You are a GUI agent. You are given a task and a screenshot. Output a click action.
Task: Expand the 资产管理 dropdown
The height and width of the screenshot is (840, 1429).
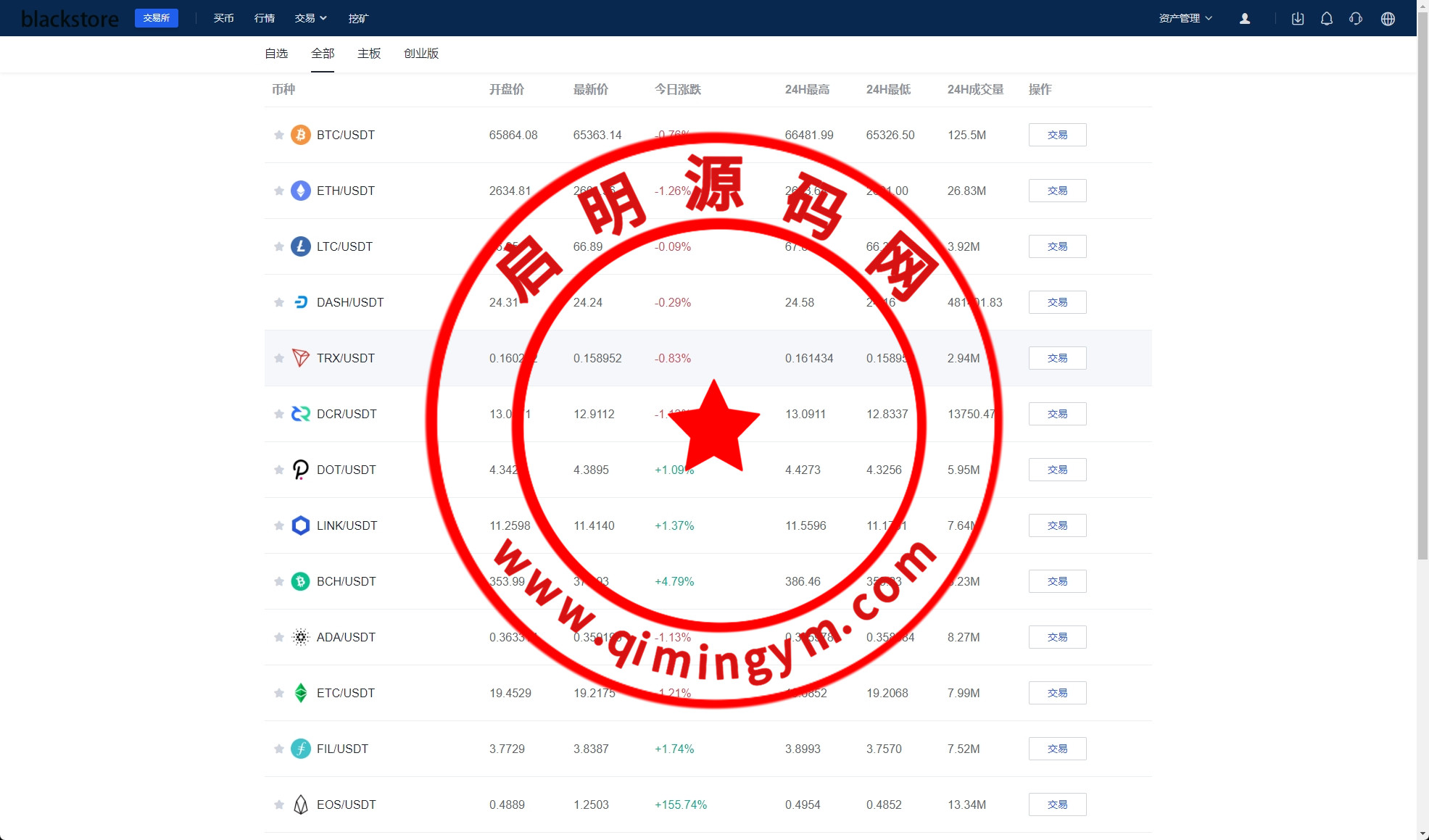(1185, 18)
